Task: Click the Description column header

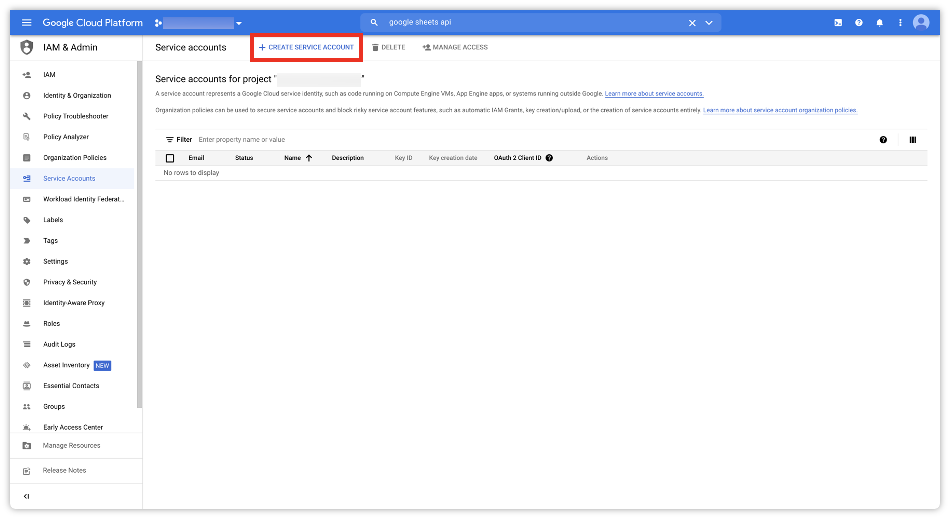Action: click(348, 158)
